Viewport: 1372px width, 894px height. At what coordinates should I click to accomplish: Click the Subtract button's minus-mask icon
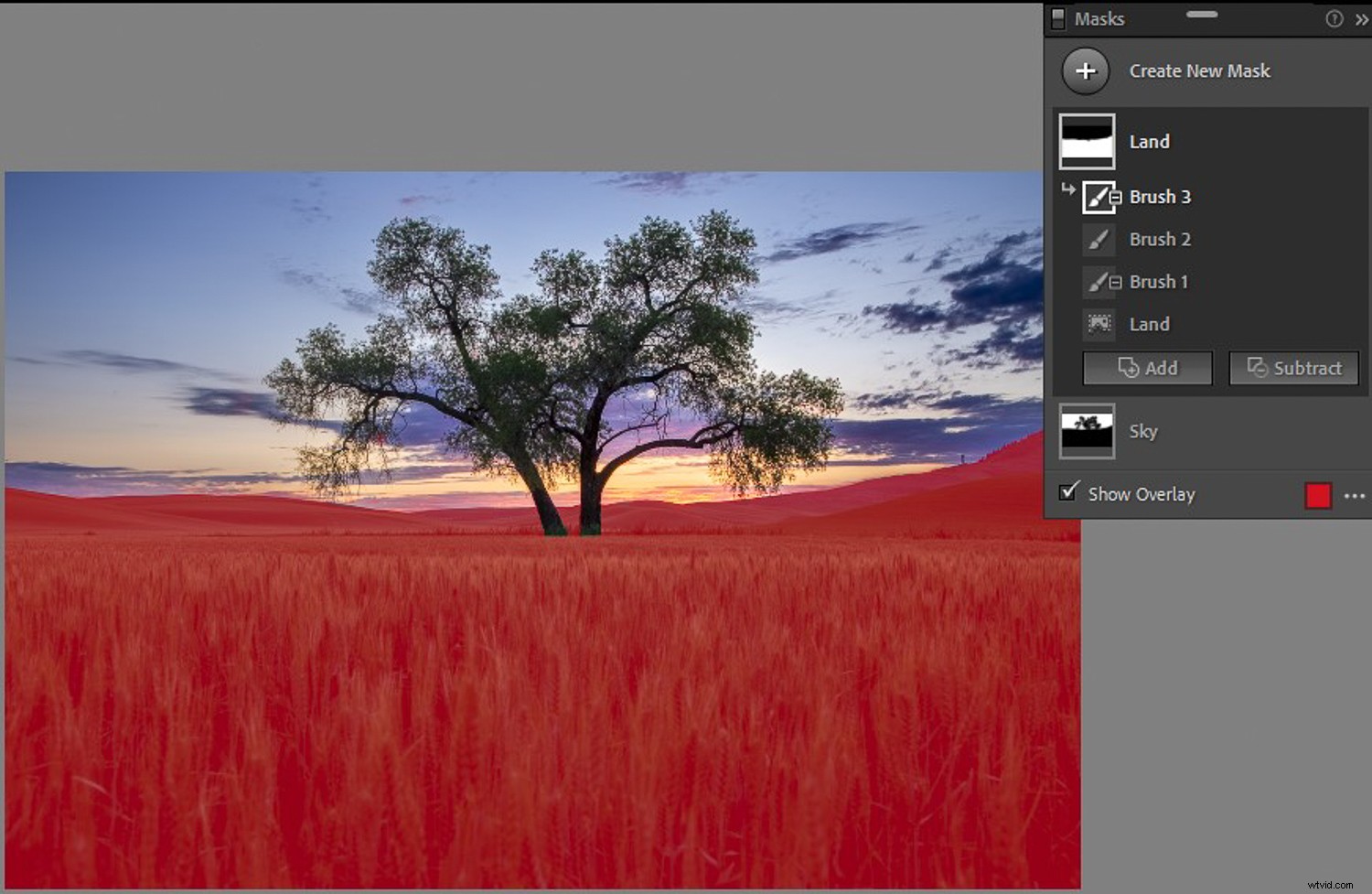point(1257,368)
